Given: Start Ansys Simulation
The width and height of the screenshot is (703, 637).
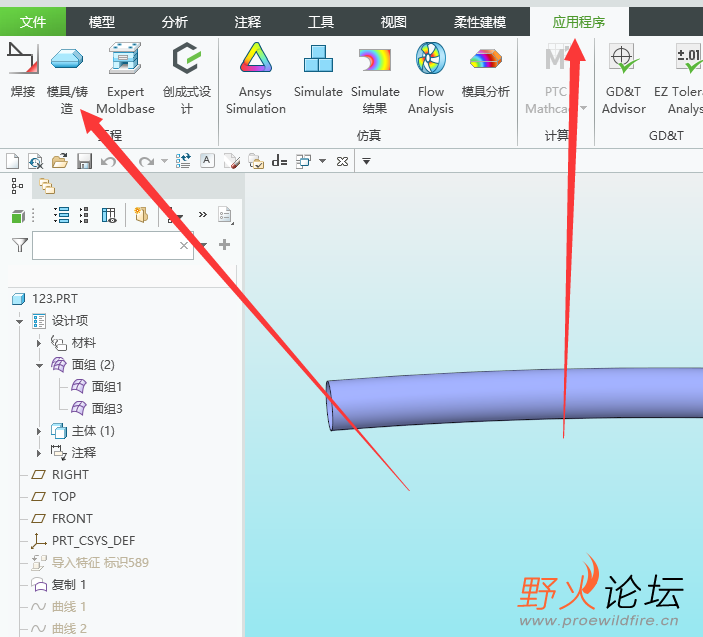Looking at the screenshot, I should 256,77.
